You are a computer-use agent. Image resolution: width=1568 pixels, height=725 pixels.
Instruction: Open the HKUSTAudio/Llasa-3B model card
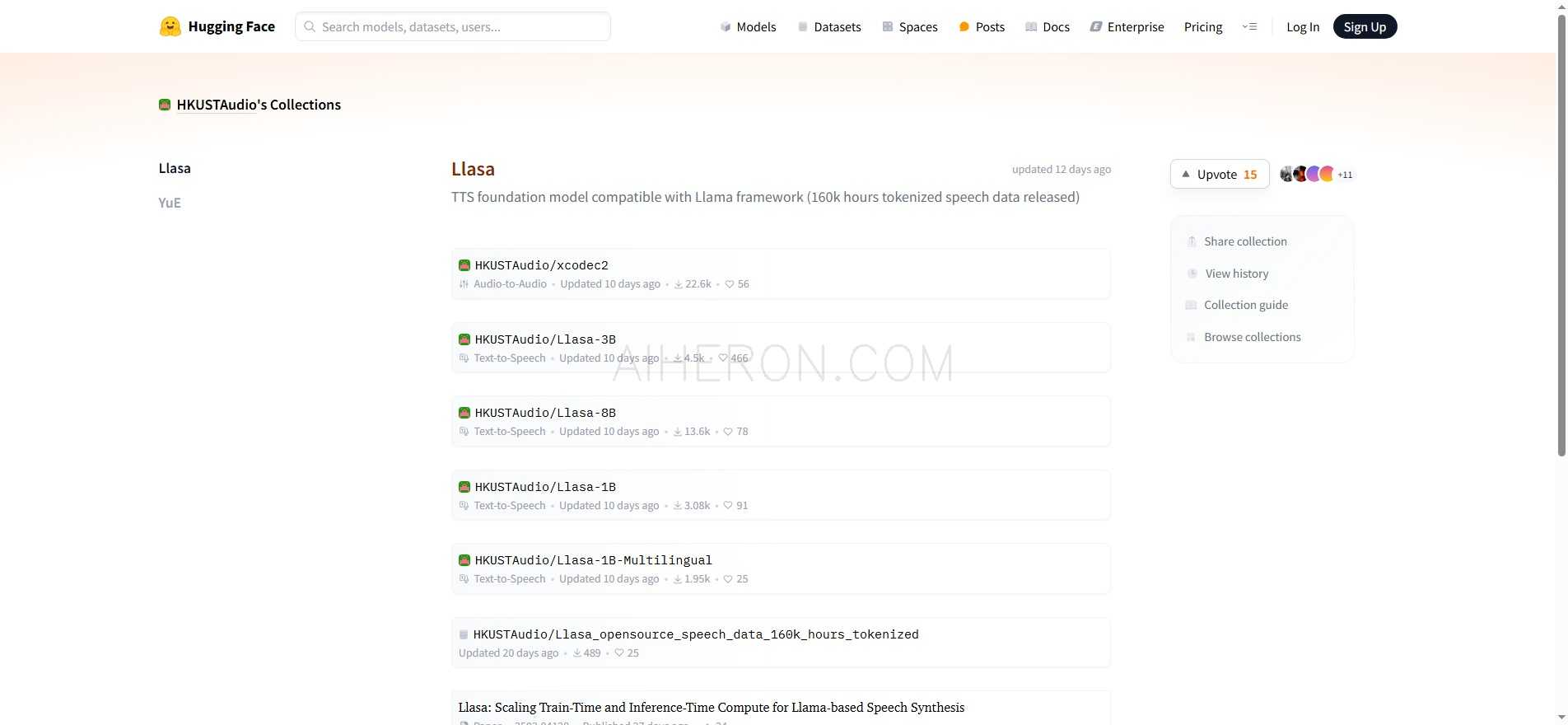tap(781, 348)
